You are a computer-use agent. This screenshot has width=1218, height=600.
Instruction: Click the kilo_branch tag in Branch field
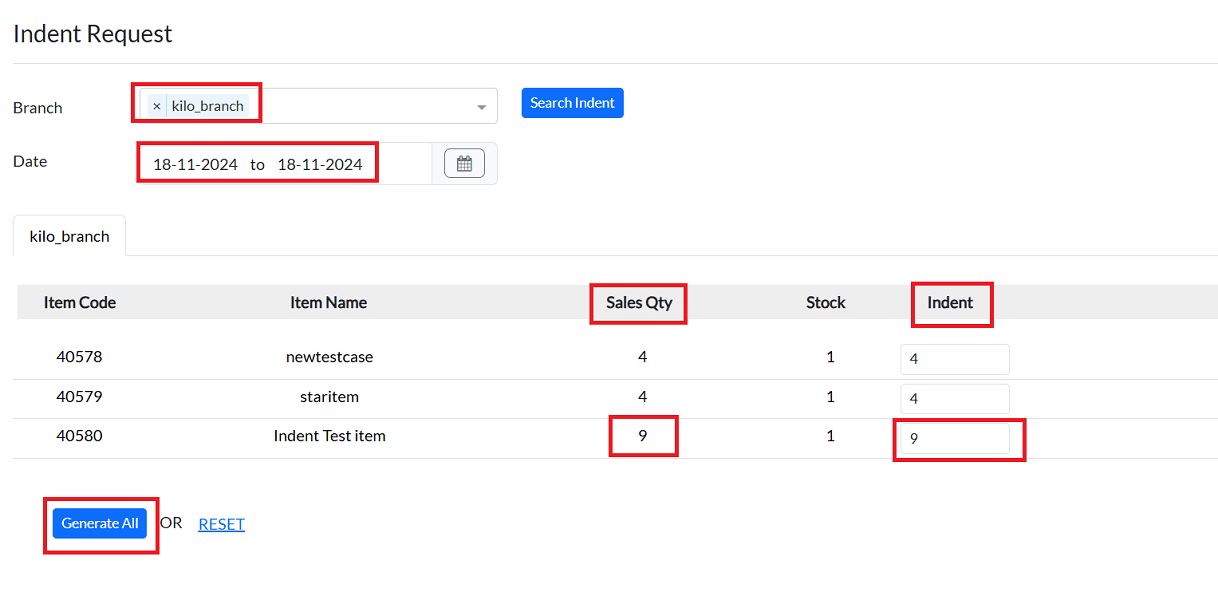click(207, 105)
